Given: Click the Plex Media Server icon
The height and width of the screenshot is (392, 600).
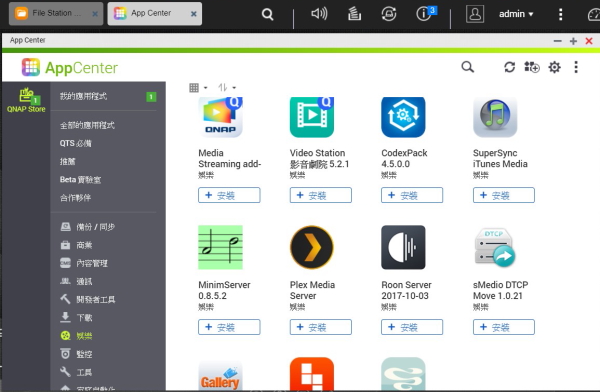Looking at the screenshot, I should 312,247.
